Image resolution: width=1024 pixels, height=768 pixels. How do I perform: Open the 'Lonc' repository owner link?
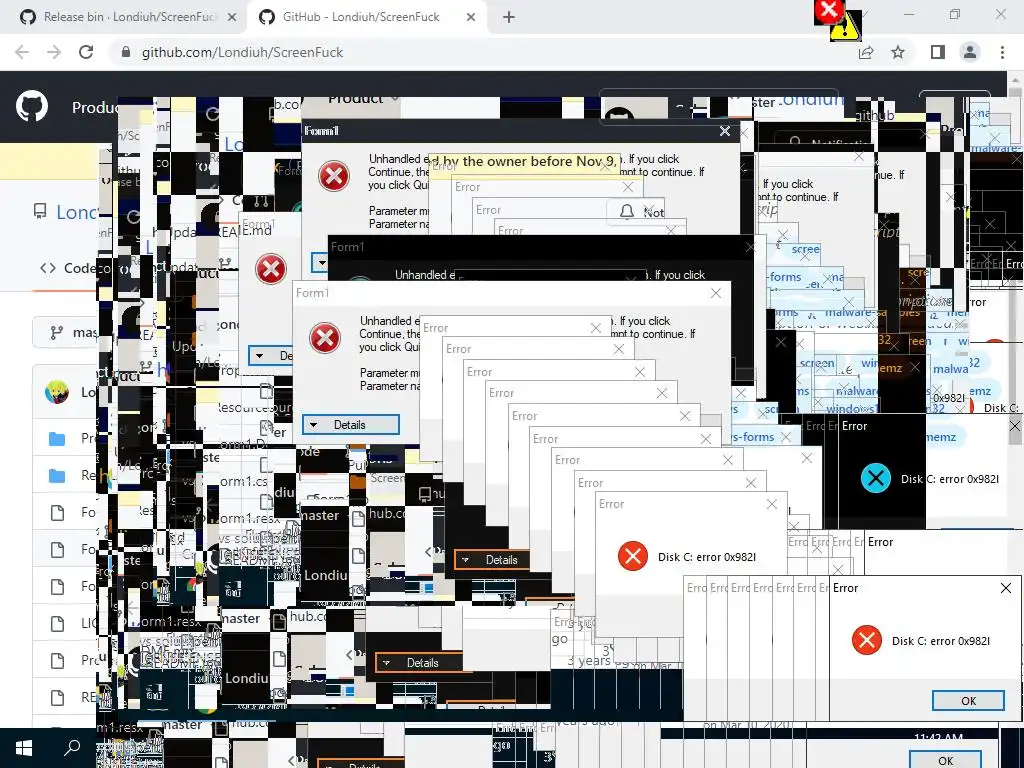tap(77, 212)
